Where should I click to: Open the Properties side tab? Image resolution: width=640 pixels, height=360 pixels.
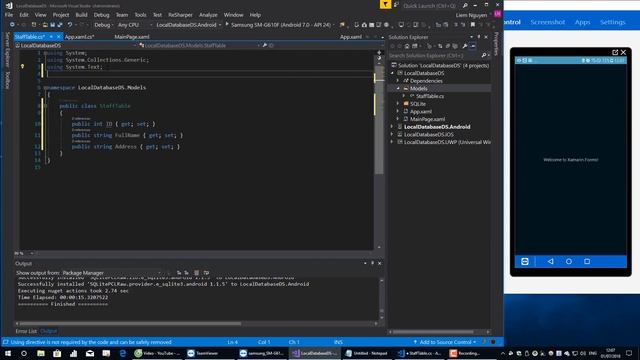coord(497,44)
